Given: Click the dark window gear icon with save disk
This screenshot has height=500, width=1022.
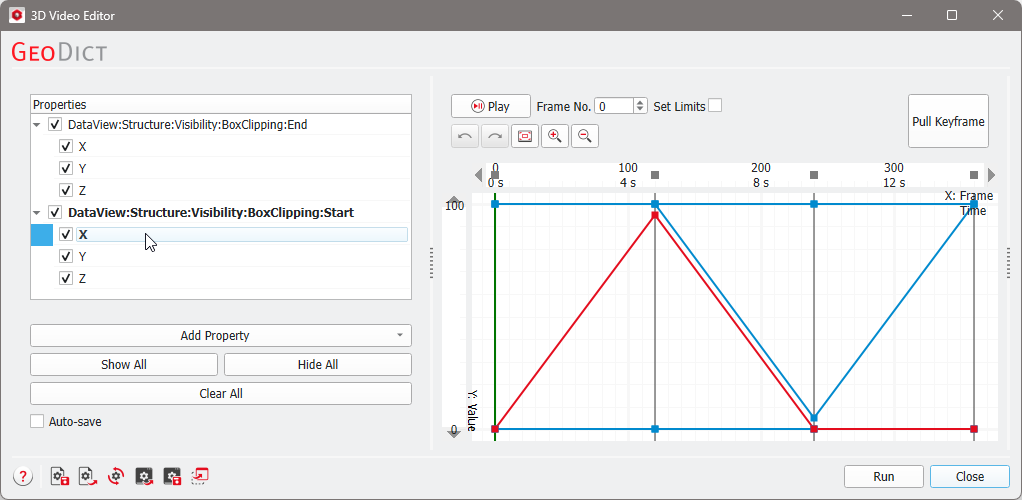Looking at the screenshot, I should point(172,477).
